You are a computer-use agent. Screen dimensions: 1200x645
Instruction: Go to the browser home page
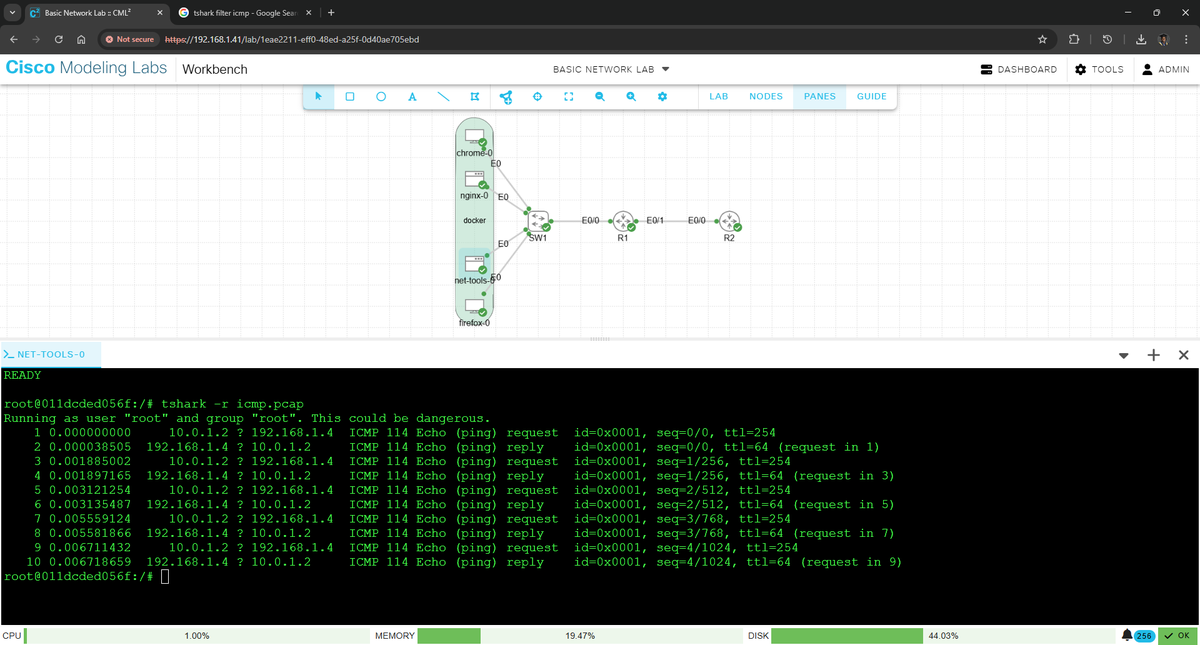pyautogui.click(x=82, y=39)
